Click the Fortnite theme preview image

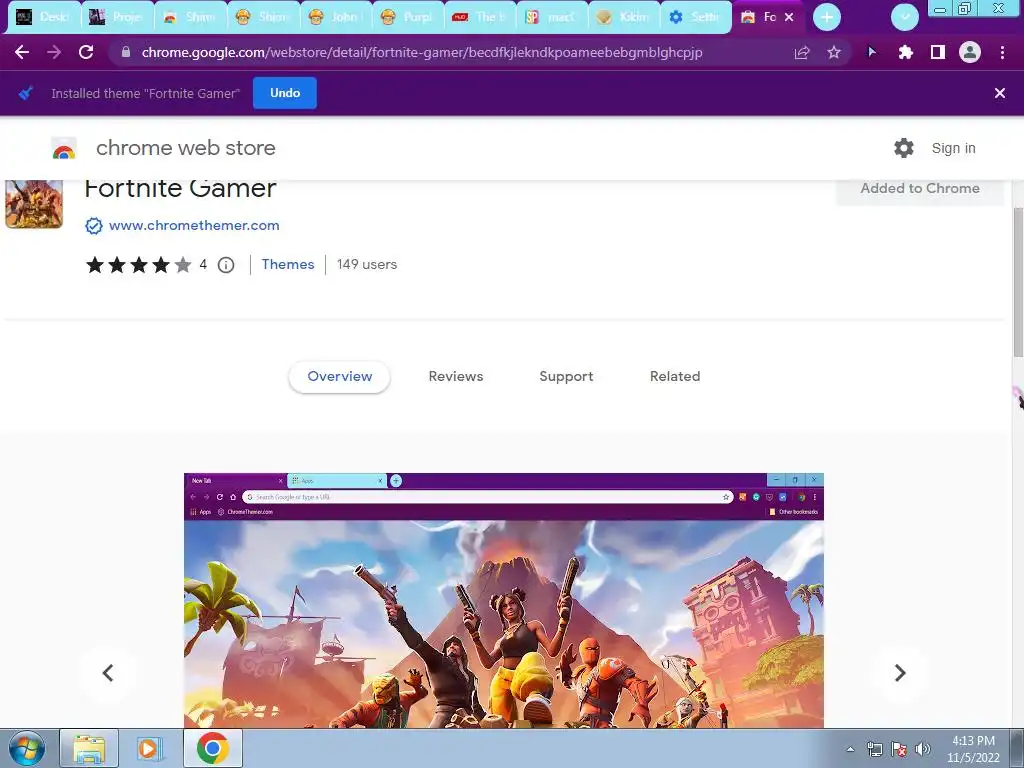pos(504,600)
